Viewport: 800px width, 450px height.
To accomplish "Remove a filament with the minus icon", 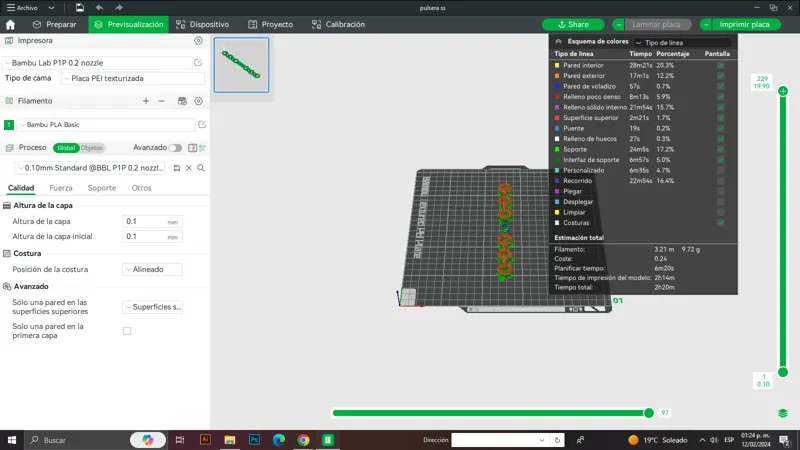I will click(161, 101).
